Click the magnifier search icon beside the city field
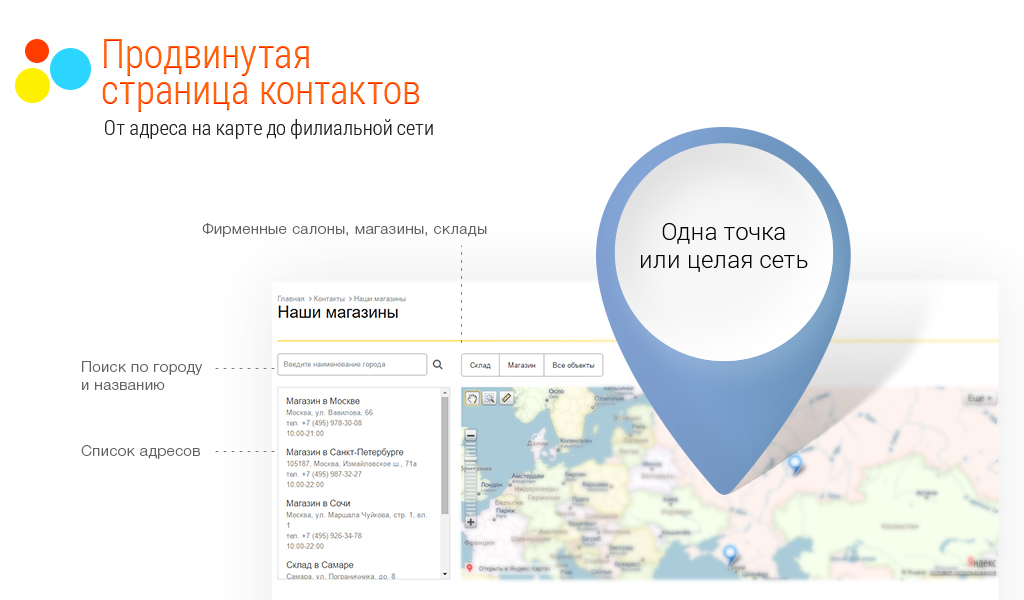 tap(438, 364)
